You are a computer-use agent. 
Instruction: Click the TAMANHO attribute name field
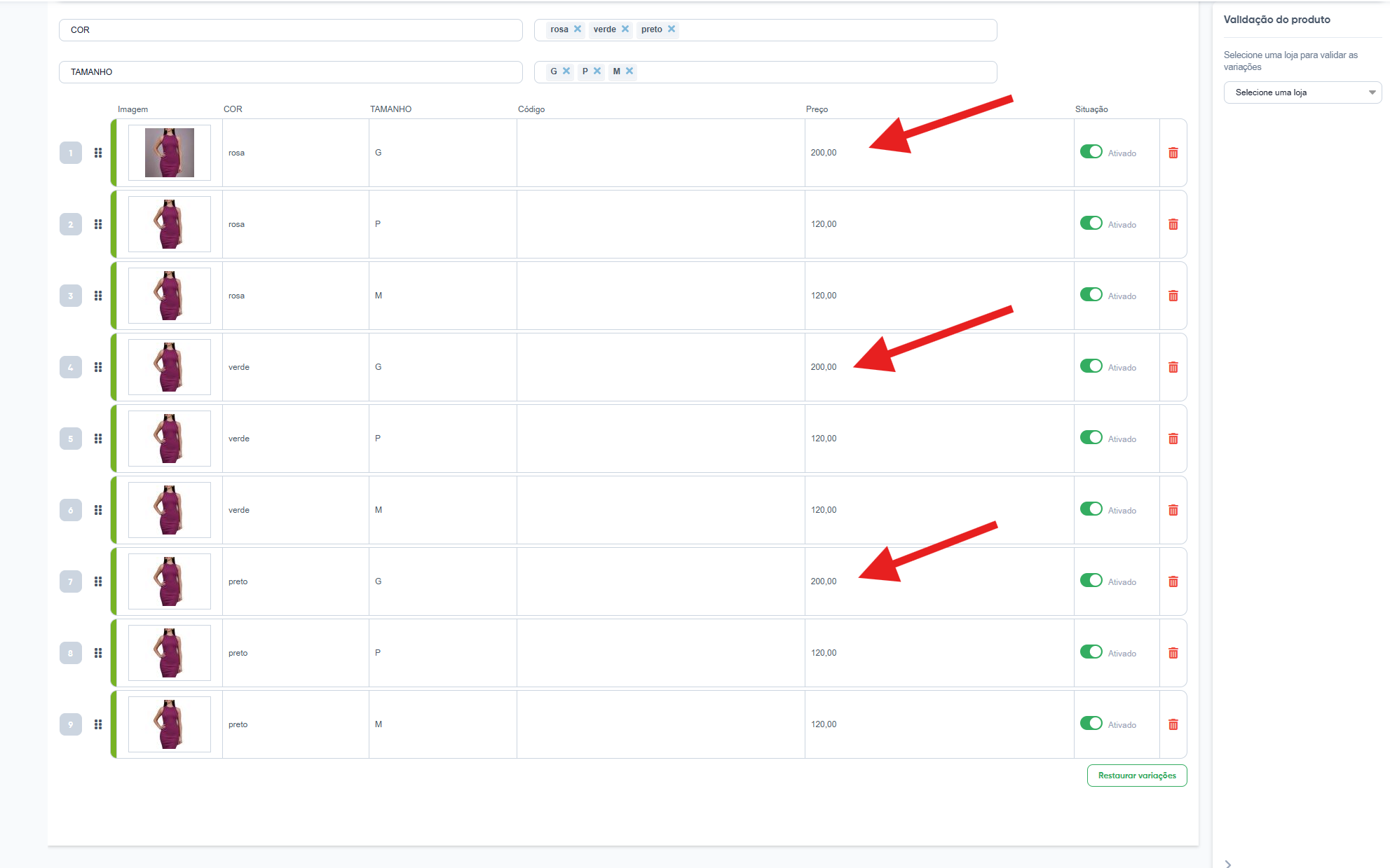(x=290, y=72)
